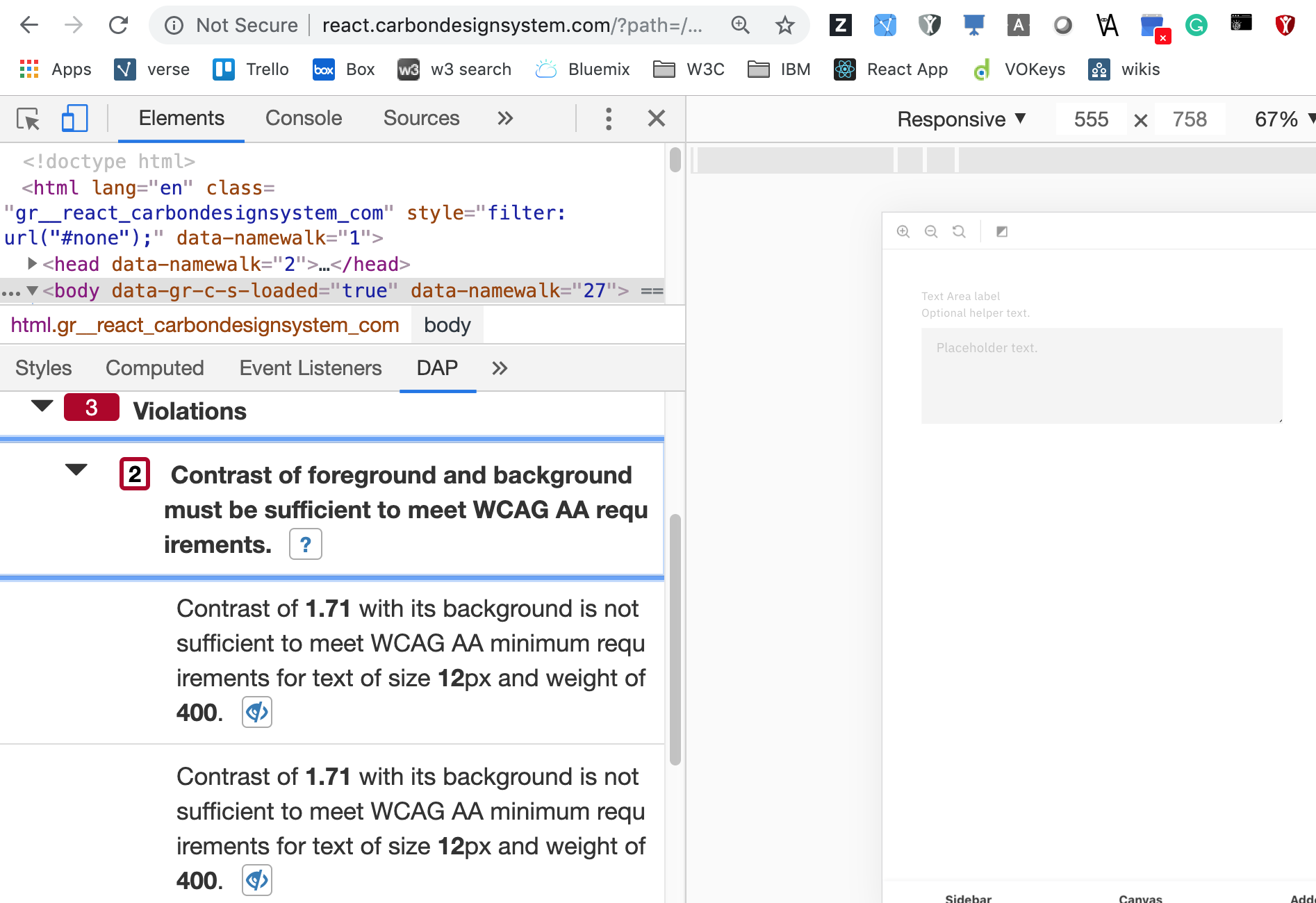Viewport: 1316px width, 903px height.
Task: Click the Grammarly extension icon
Action: pyautogui.click(x=1196, y=25)
